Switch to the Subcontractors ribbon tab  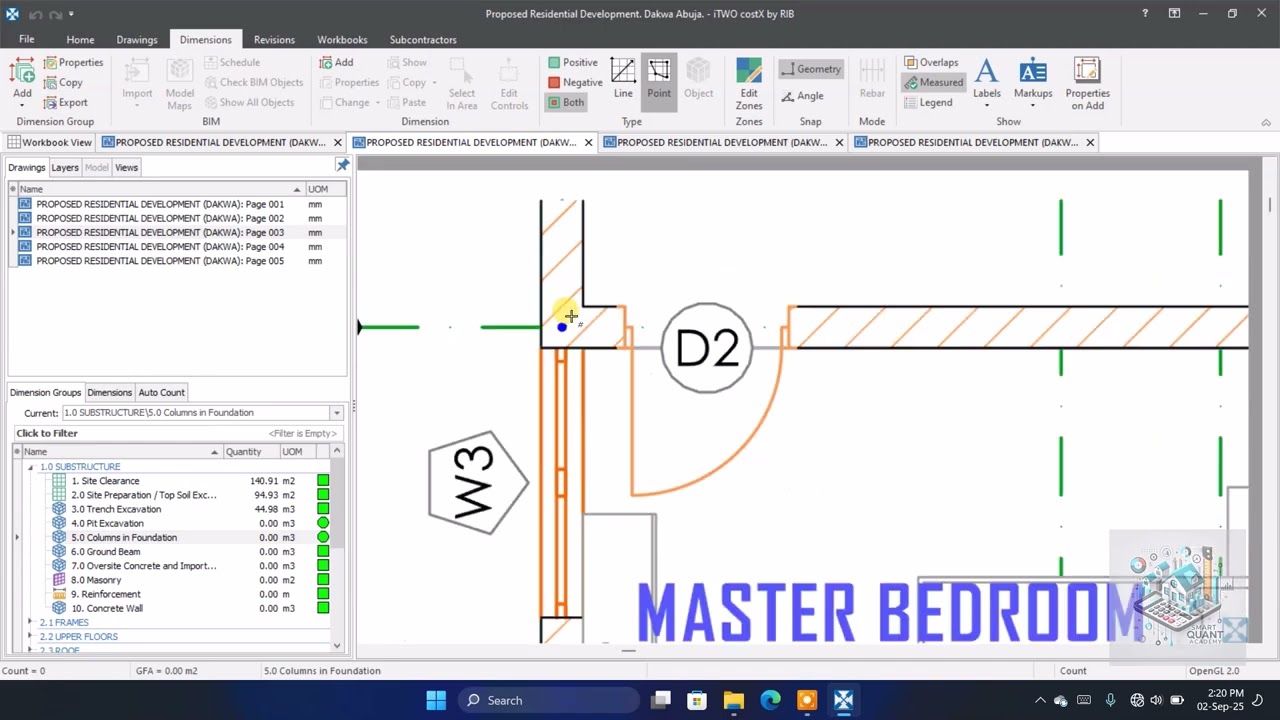coord(423,39)
